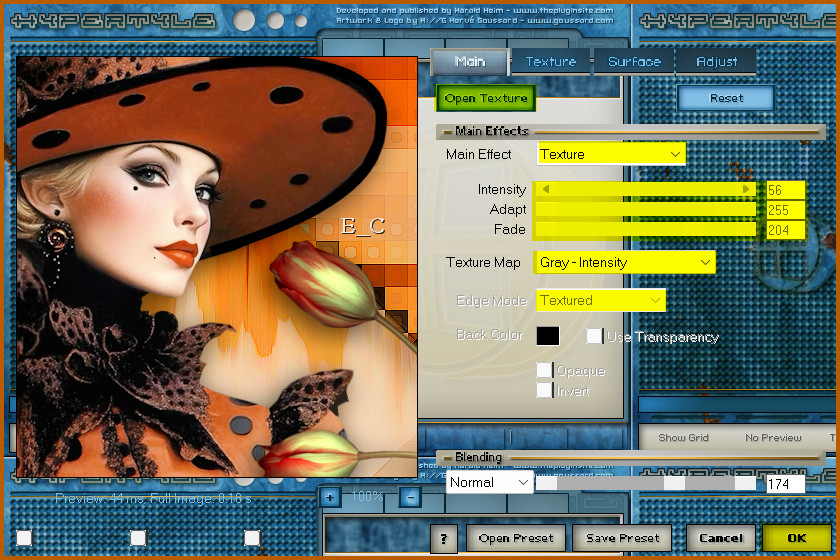840x560 pixels.
Task: Open help with the question mark icon
Action: pos(444,538)
